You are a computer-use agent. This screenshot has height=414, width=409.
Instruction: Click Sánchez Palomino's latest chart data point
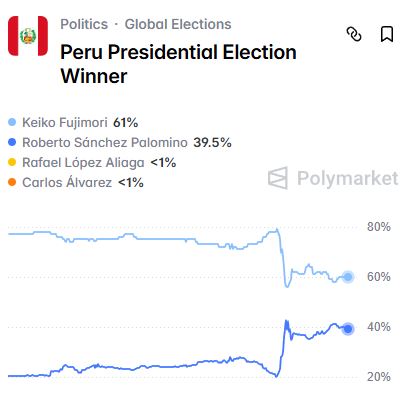point(348,329)
